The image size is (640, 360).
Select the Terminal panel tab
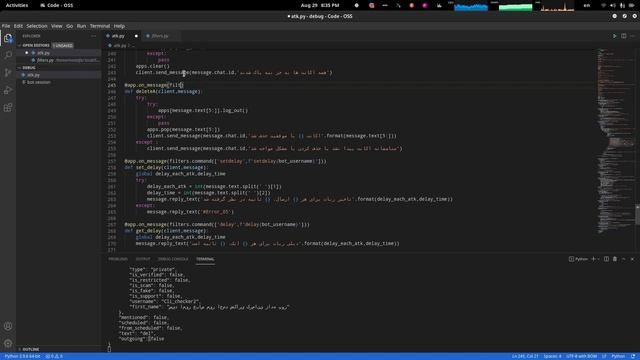click(x=205, y=259)
